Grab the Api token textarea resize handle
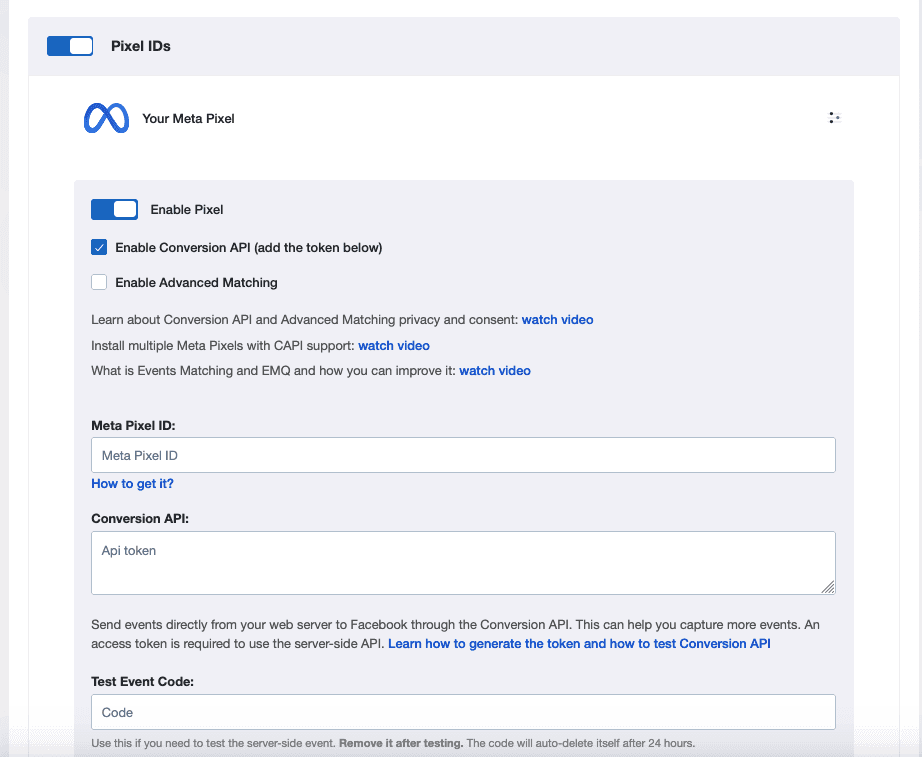This screenshot has width=922, height=757. [828, 587]
